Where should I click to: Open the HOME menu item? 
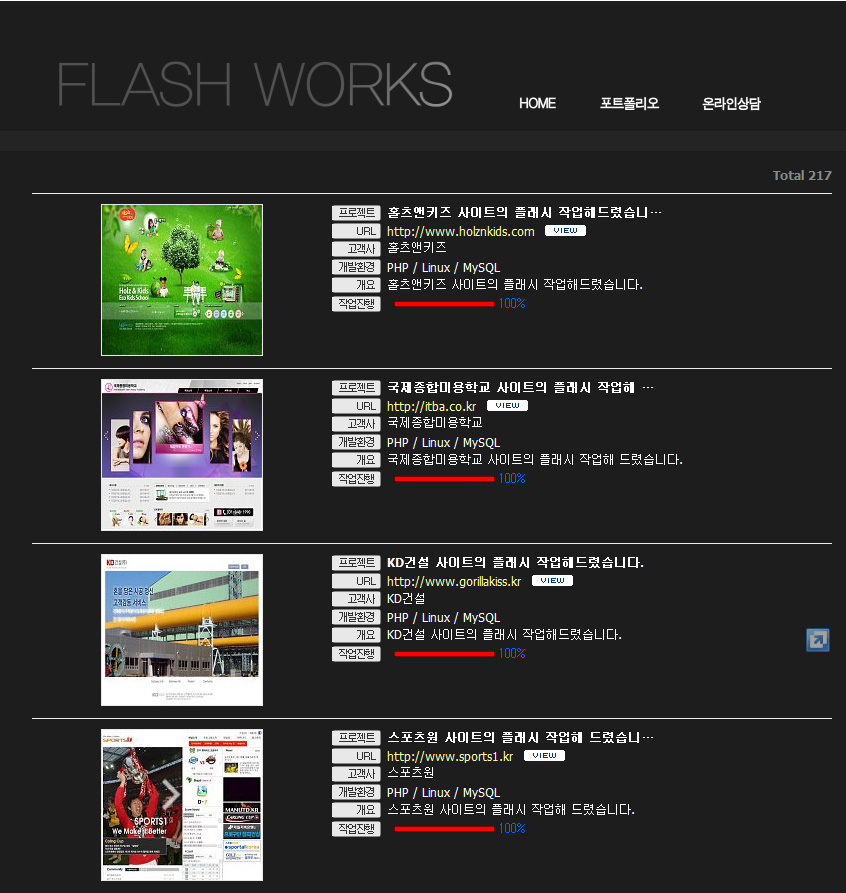click(x=537, y=103)
